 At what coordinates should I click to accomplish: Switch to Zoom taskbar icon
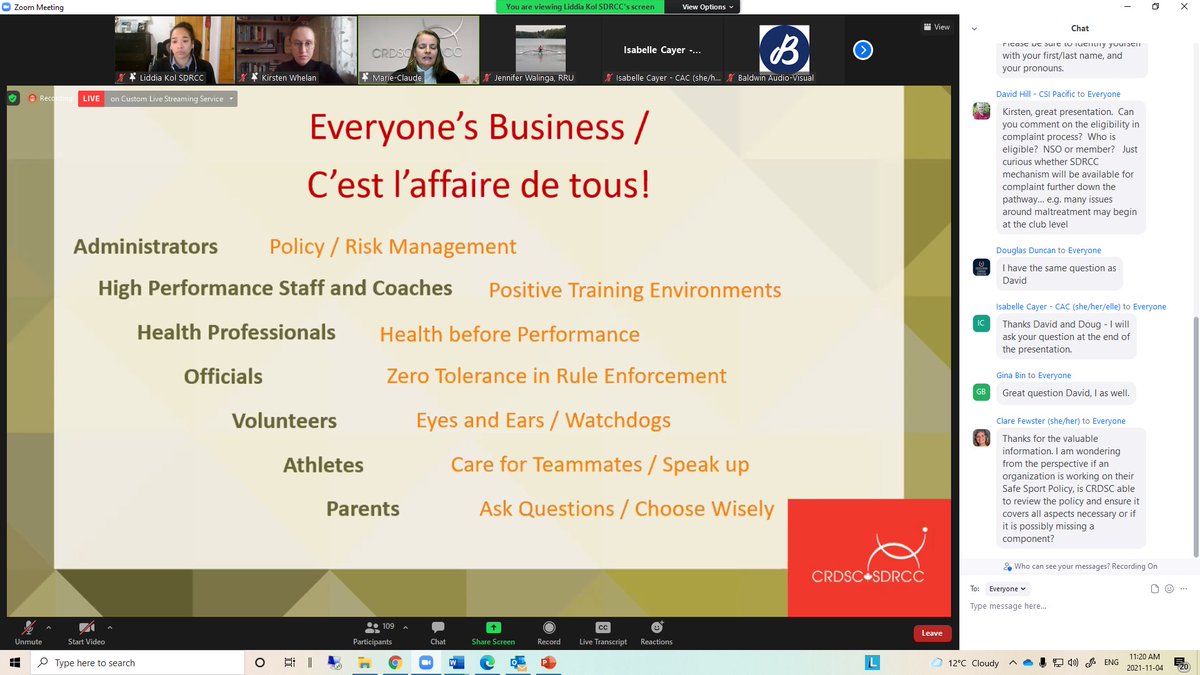(425, 662)
